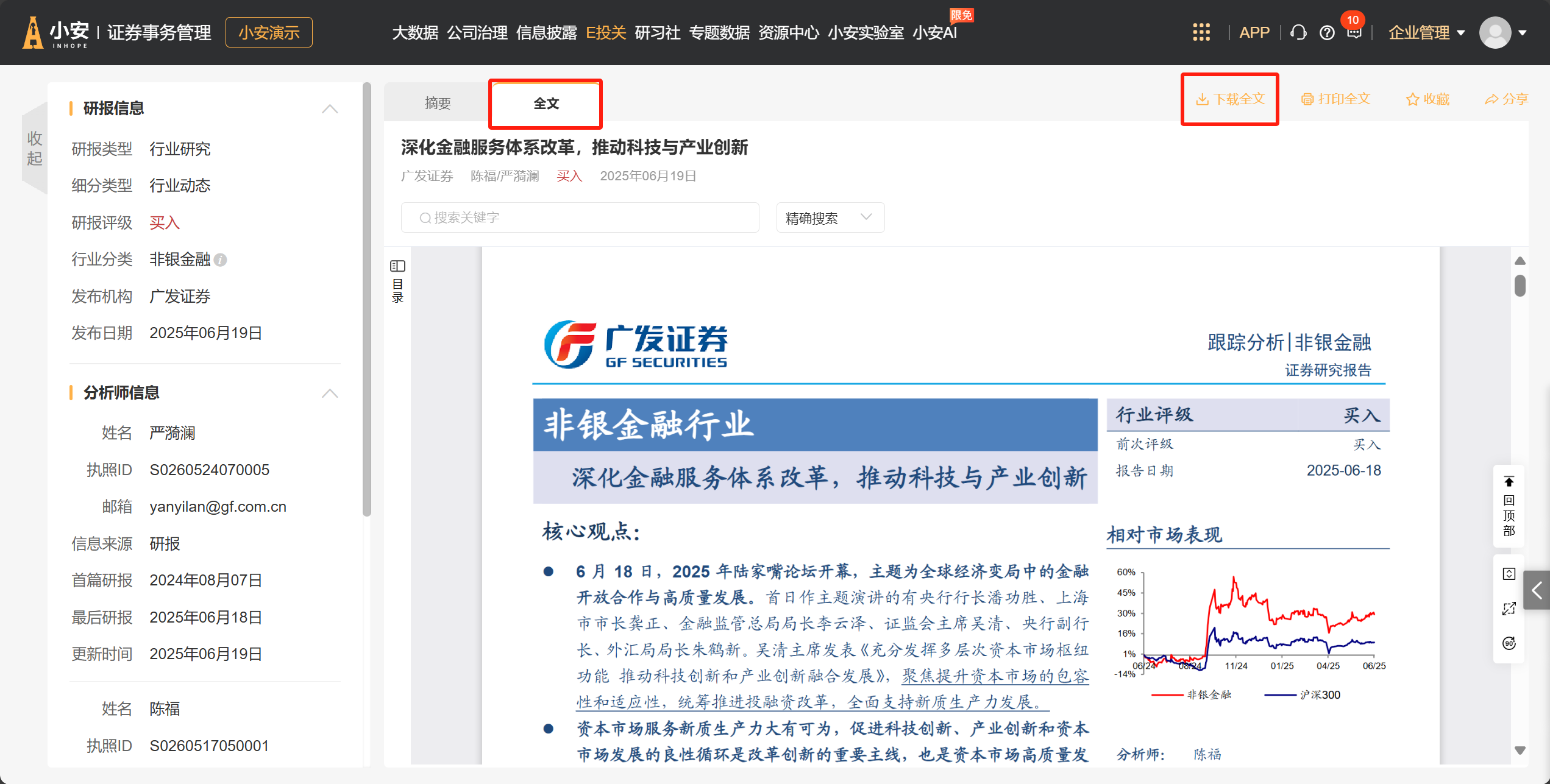Click the 小安 INHOPE logo

coord(56,32)
